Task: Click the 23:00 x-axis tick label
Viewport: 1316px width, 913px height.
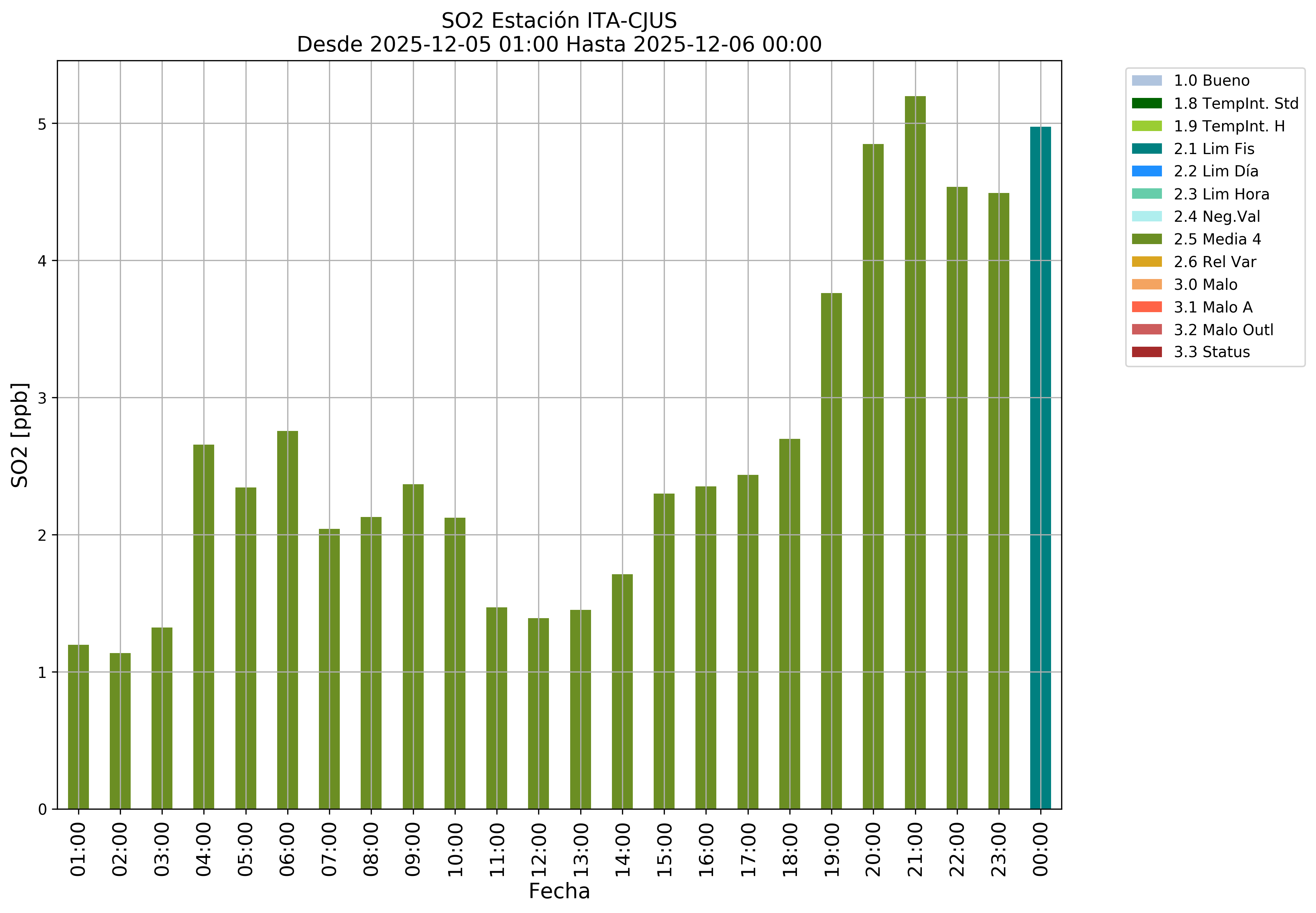Action: click(x=999, y=850)
